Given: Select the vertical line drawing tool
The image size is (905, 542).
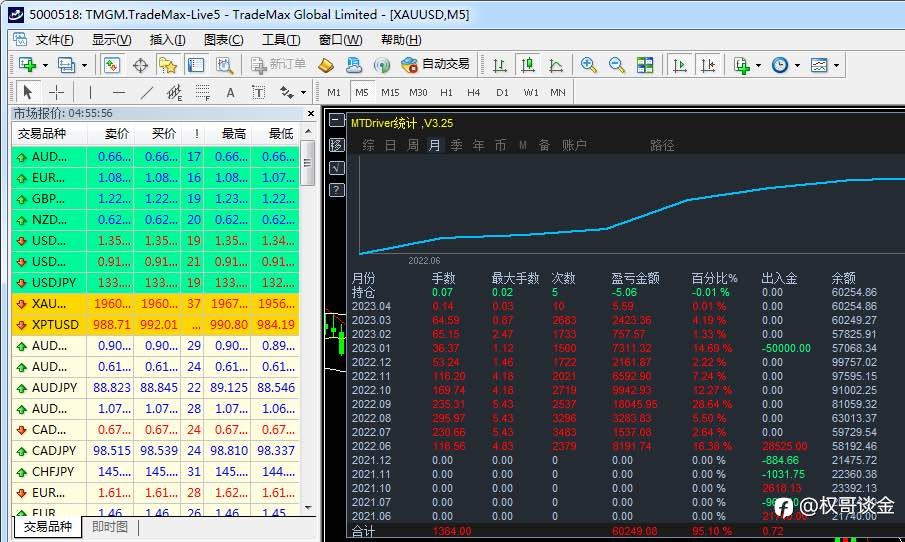Looking at the screenshot, I should pyautogui.click(x=90, y=92).
